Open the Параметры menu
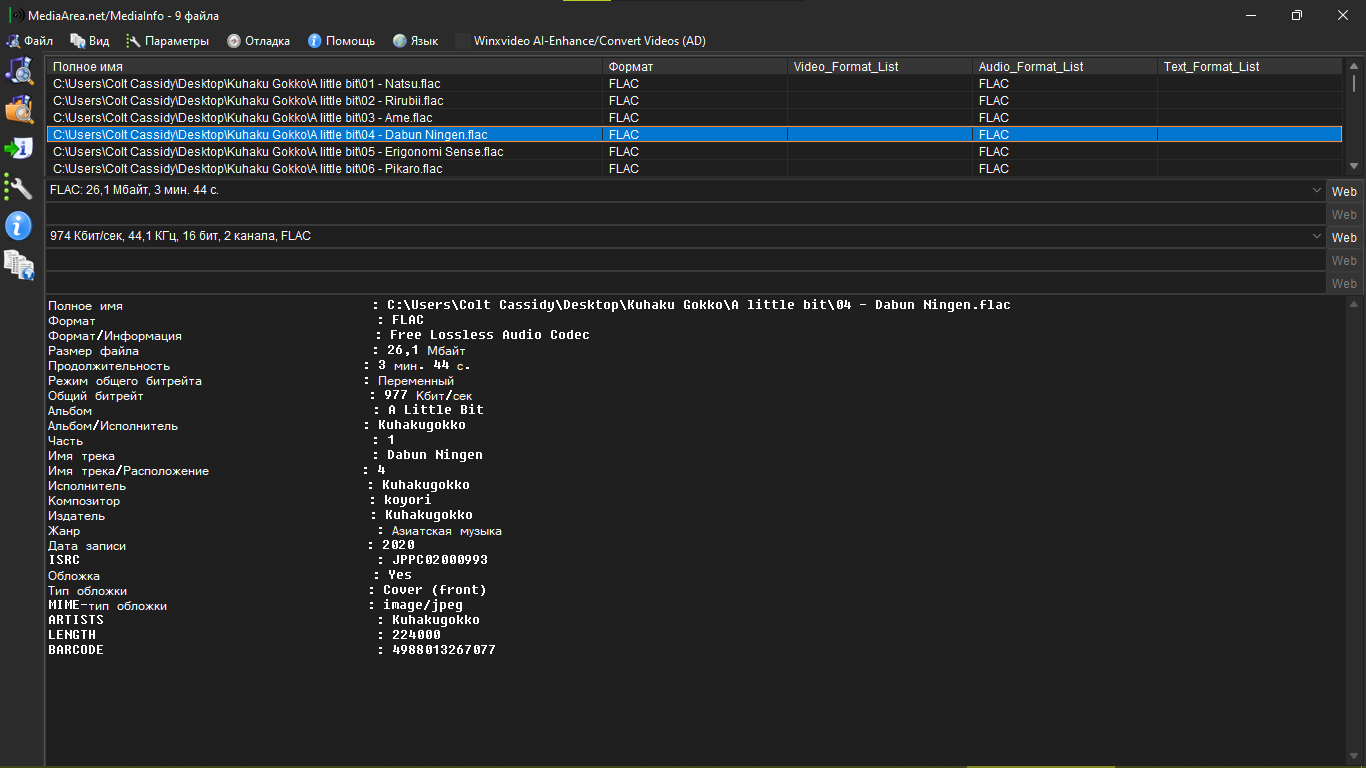The image size is (1366, 768). (x=167, y=41)
